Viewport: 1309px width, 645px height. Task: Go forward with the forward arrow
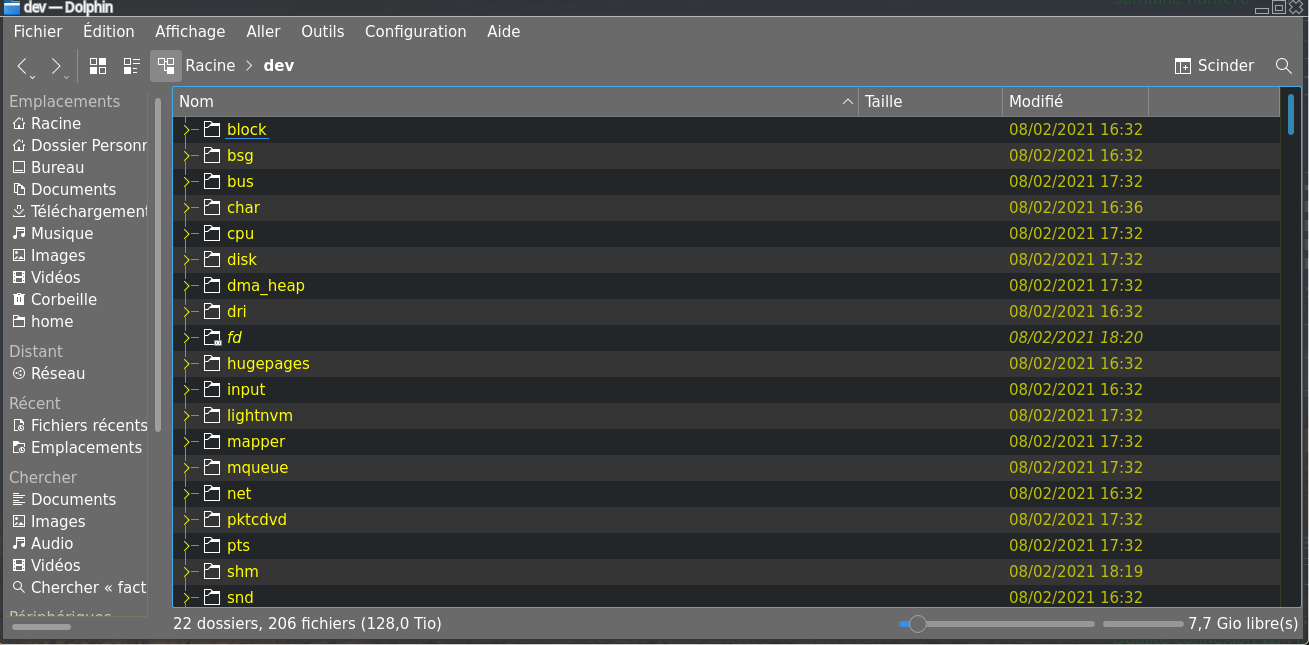55,66
